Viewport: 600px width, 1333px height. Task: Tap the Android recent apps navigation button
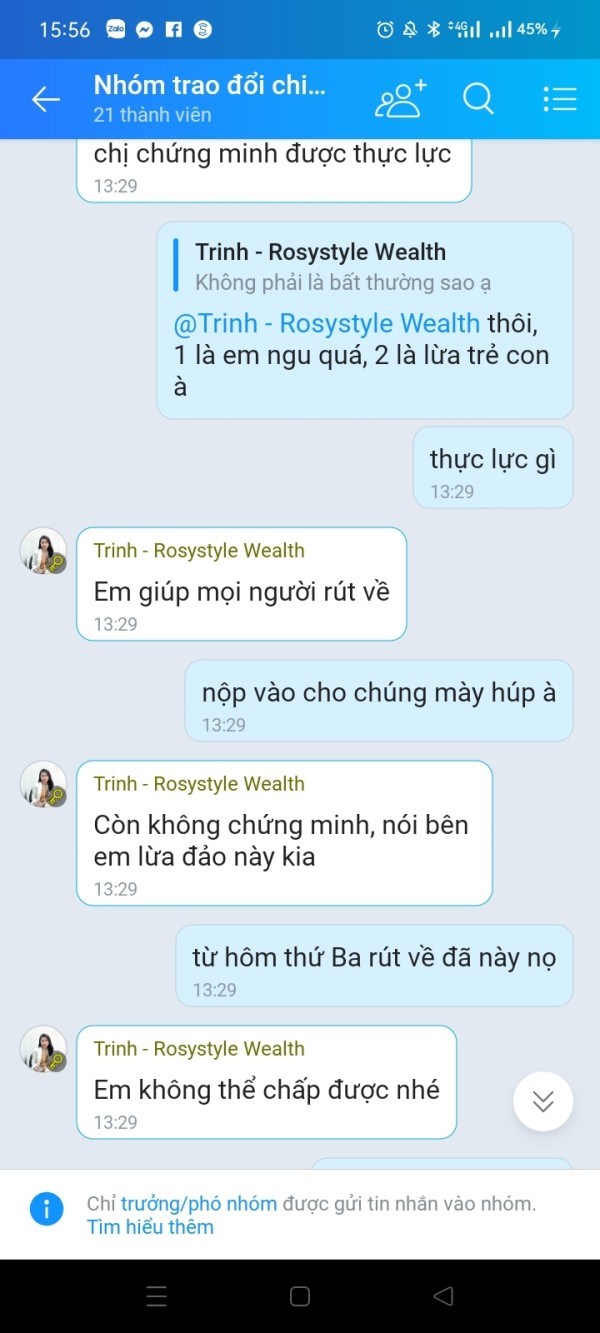(x=157, y=1296)
